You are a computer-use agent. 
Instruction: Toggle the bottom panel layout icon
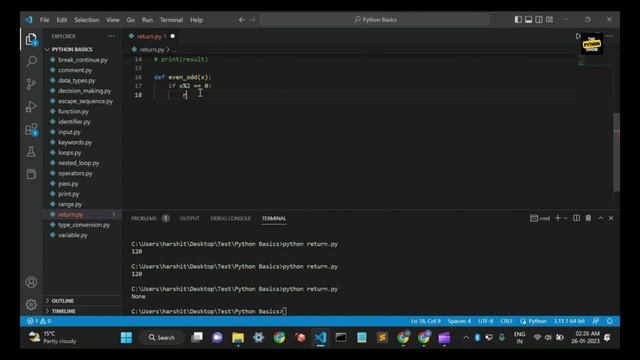tap(529, 20)
